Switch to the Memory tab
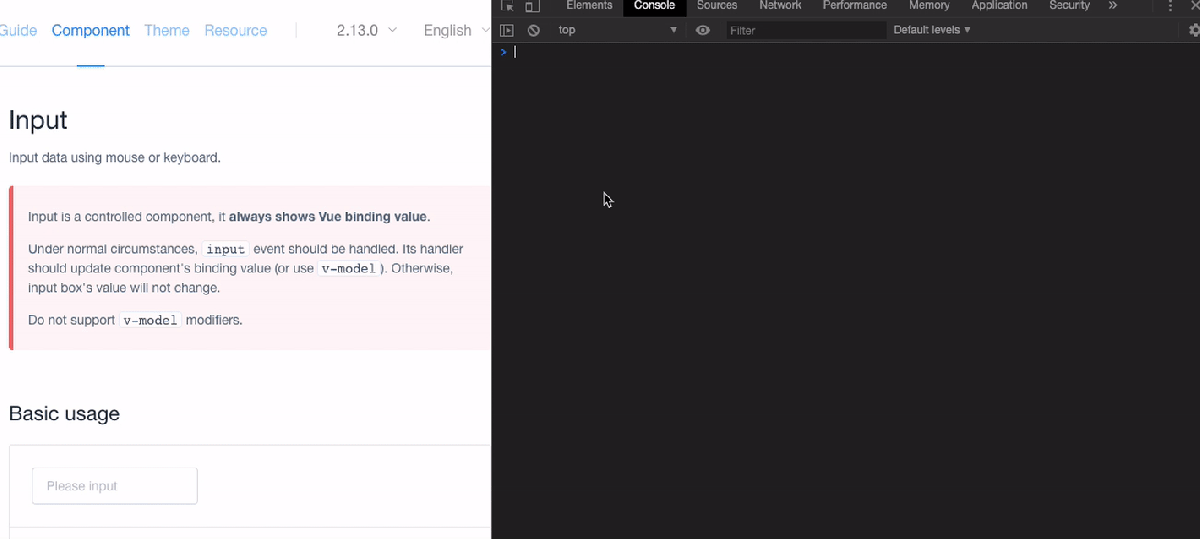The height and width of the screenshot is (539, 1200). 929,6
